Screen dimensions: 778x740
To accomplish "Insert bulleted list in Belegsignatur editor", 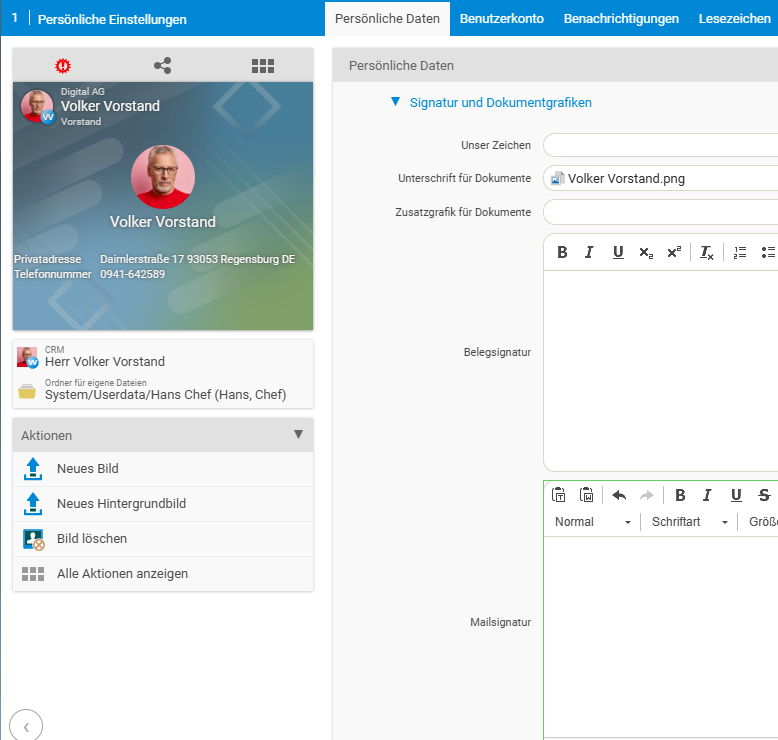I will click(x=768, y=252).
